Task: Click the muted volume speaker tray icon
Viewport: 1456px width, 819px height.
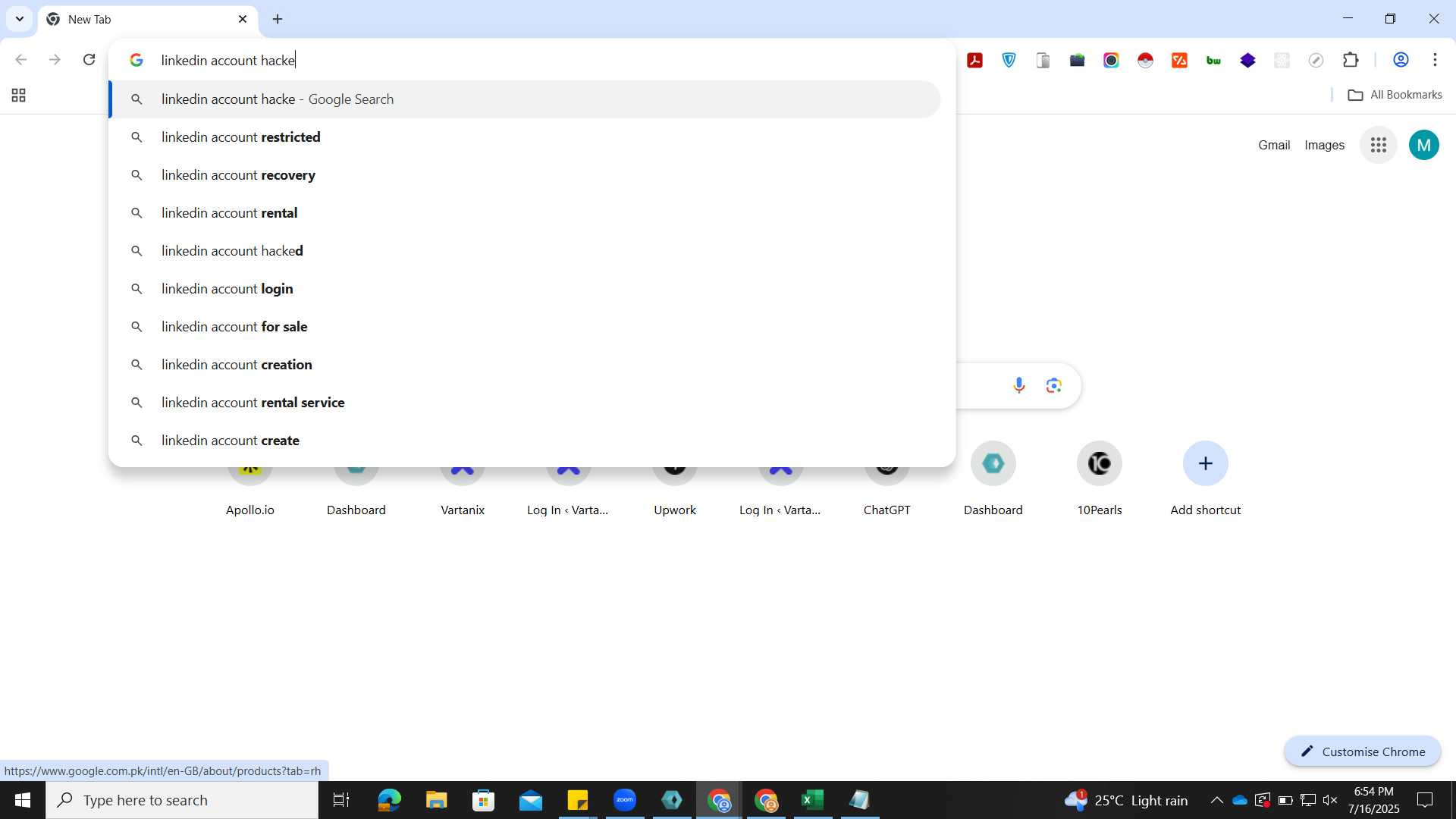Action: coord(1330,800)
